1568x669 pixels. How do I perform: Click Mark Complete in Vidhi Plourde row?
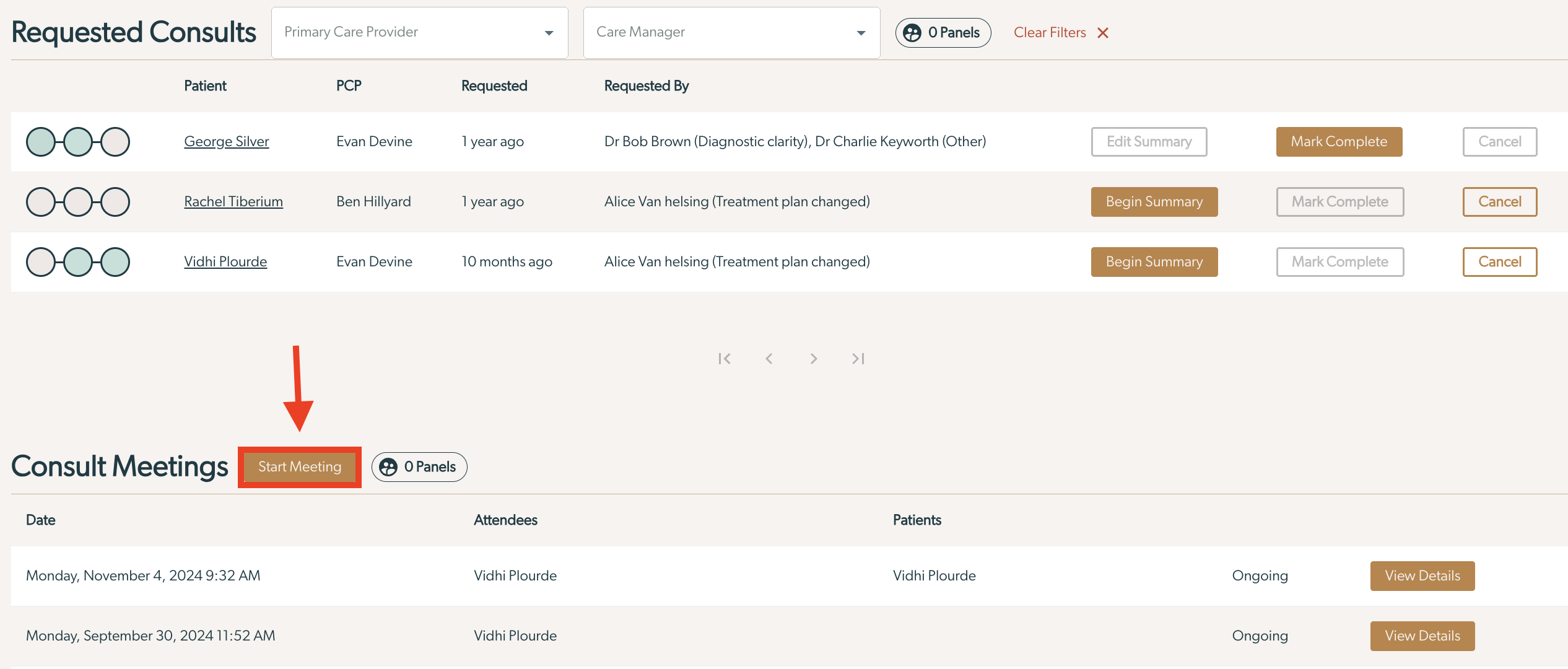pos(1340,262)
